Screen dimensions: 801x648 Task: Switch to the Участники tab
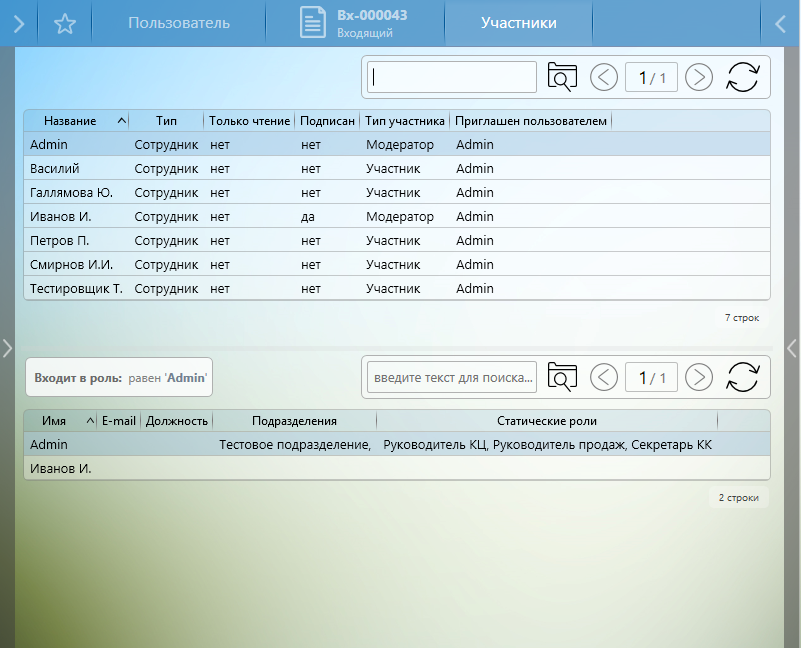518,23
